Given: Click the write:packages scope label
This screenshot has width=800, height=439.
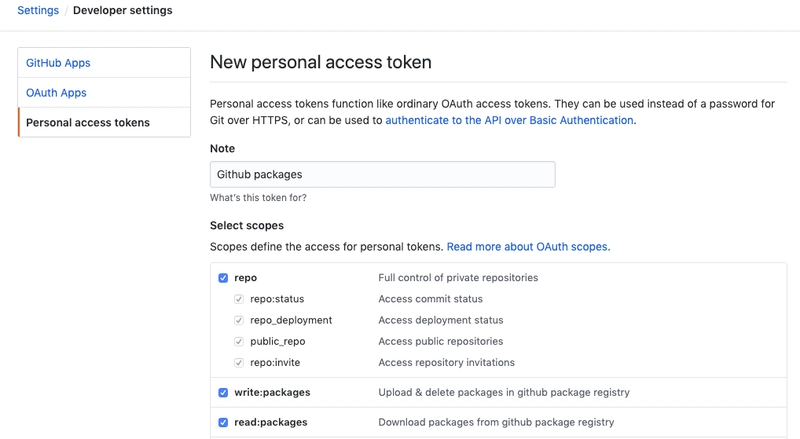Looking at the screenshot, I should click(x=271, y=392).
